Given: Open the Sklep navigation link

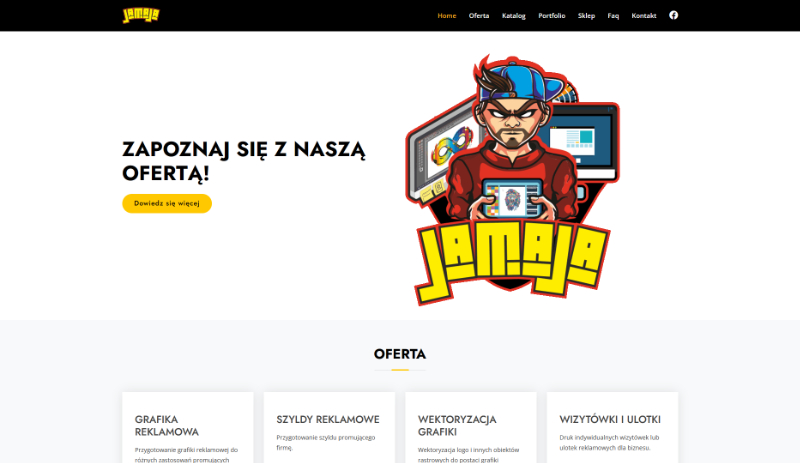Looking at the screenshot, I should click(x=586, y=16).
